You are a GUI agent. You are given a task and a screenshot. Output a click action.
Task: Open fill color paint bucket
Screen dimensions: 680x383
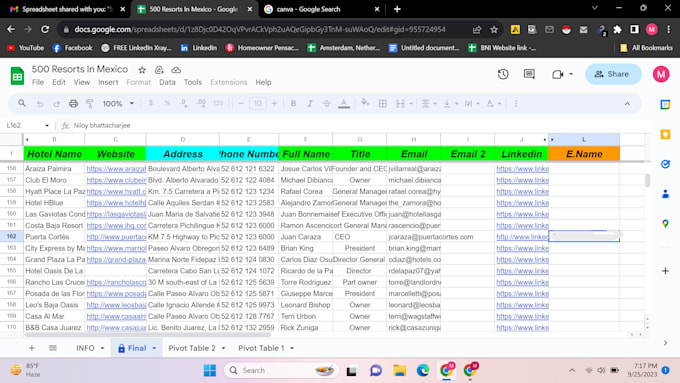pyautogui.click(x=365, y=103)
